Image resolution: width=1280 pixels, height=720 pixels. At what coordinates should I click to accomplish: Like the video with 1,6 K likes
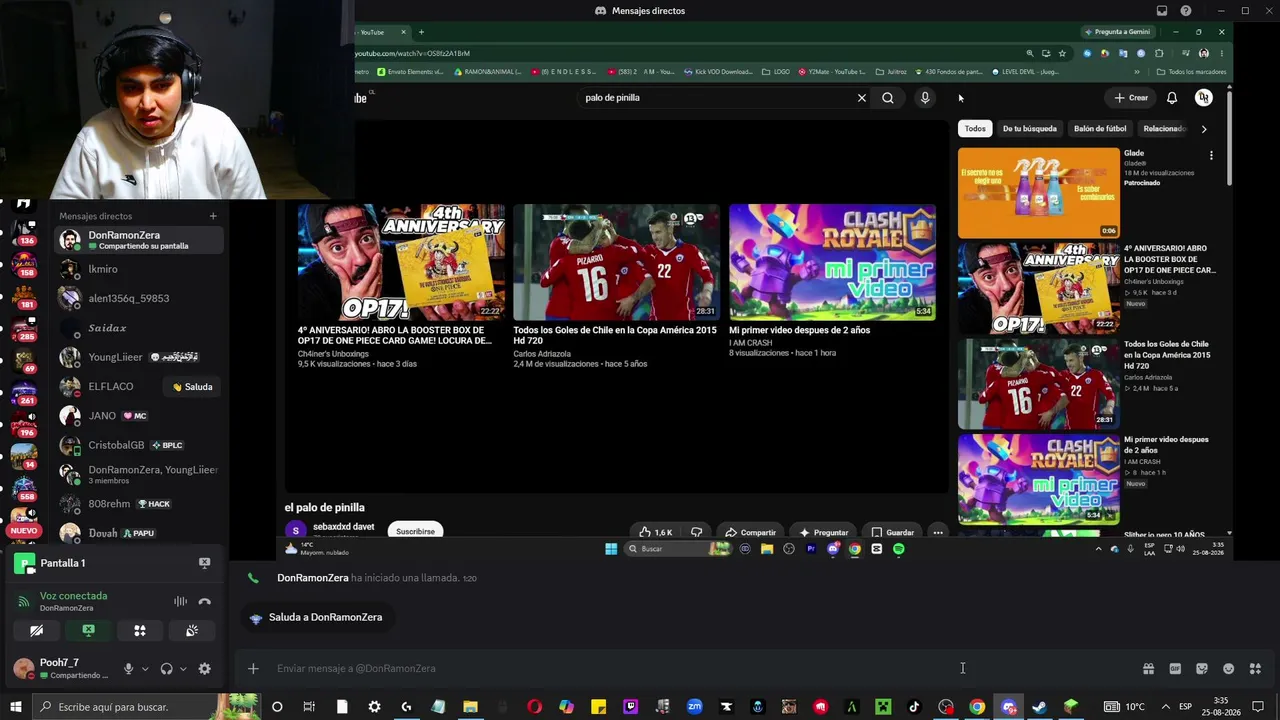pyautogui.click(x=656, y=532)
